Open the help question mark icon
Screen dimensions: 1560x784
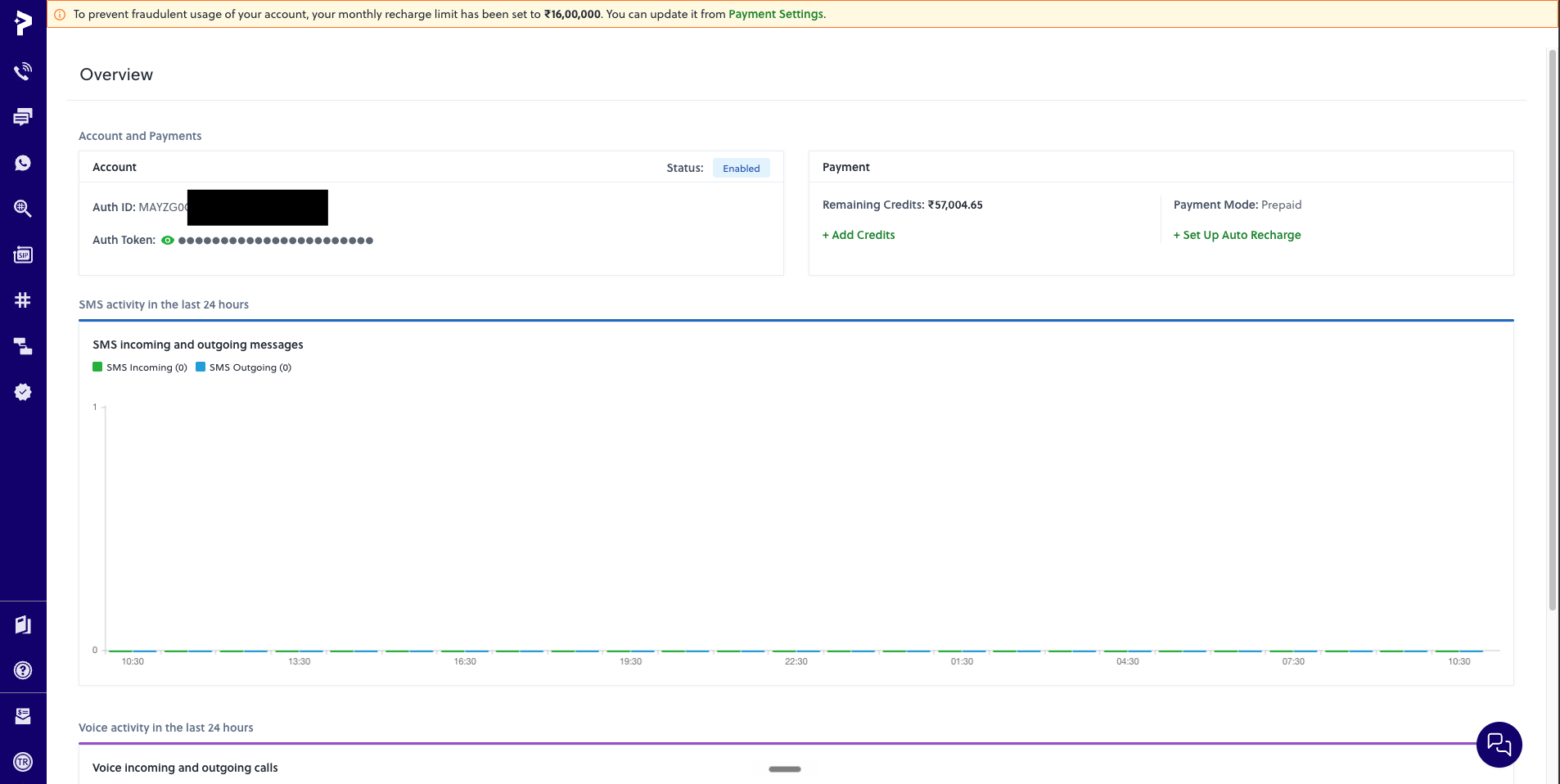(23, 670)
